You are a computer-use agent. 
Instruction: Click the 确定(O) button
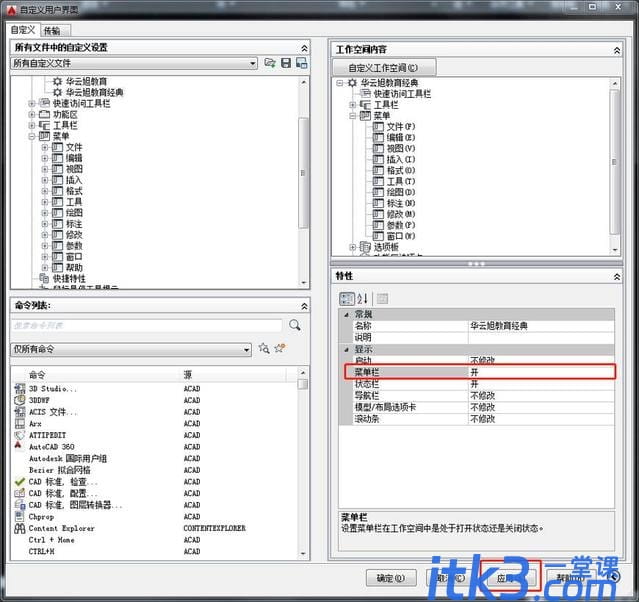point(390,578)
